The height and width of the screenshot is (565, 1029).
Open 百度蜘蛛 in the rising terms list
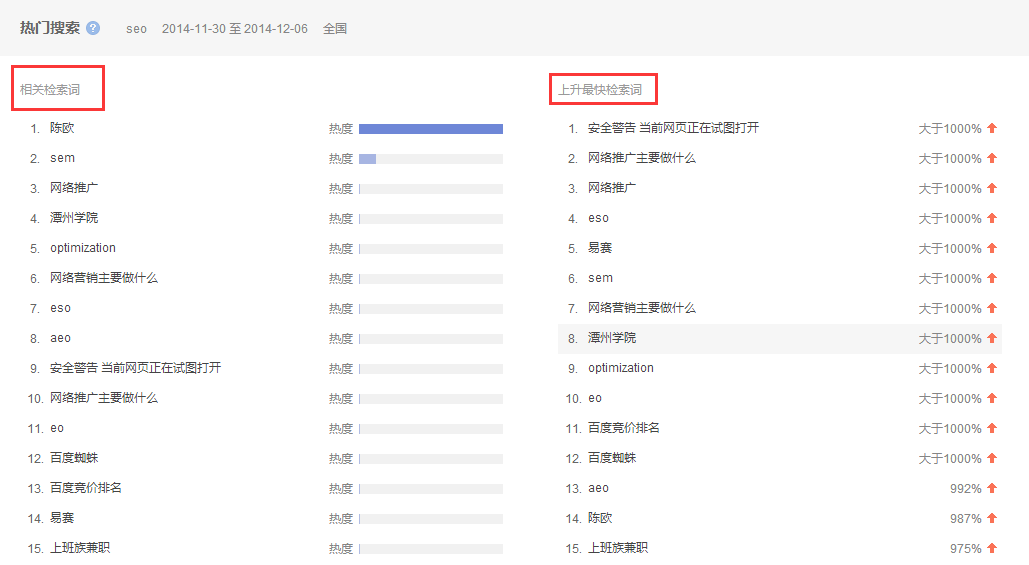pos(612,458)
